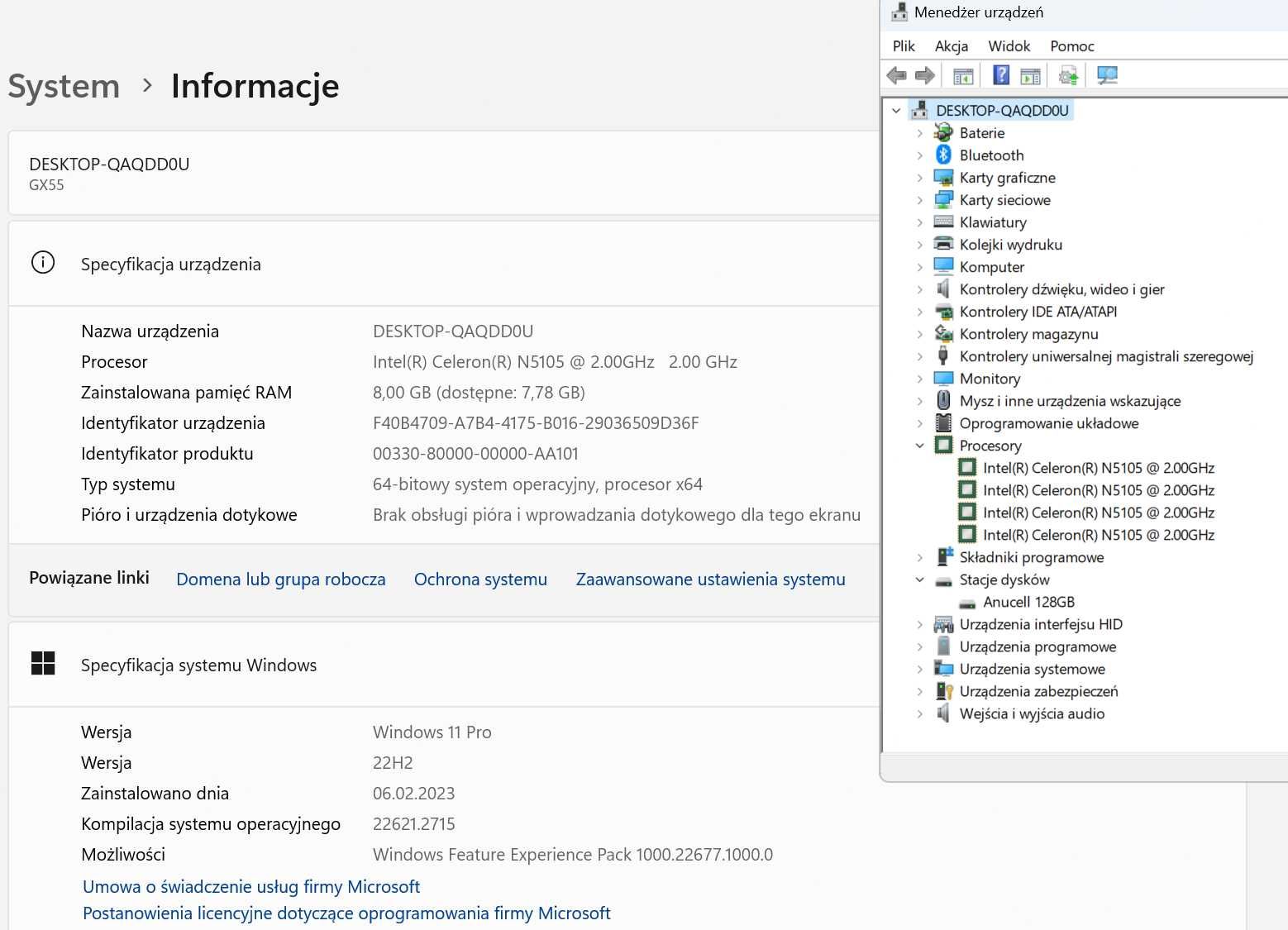
Task: Click the GX55 model text under computer name
Action: [x=46, y=184]
